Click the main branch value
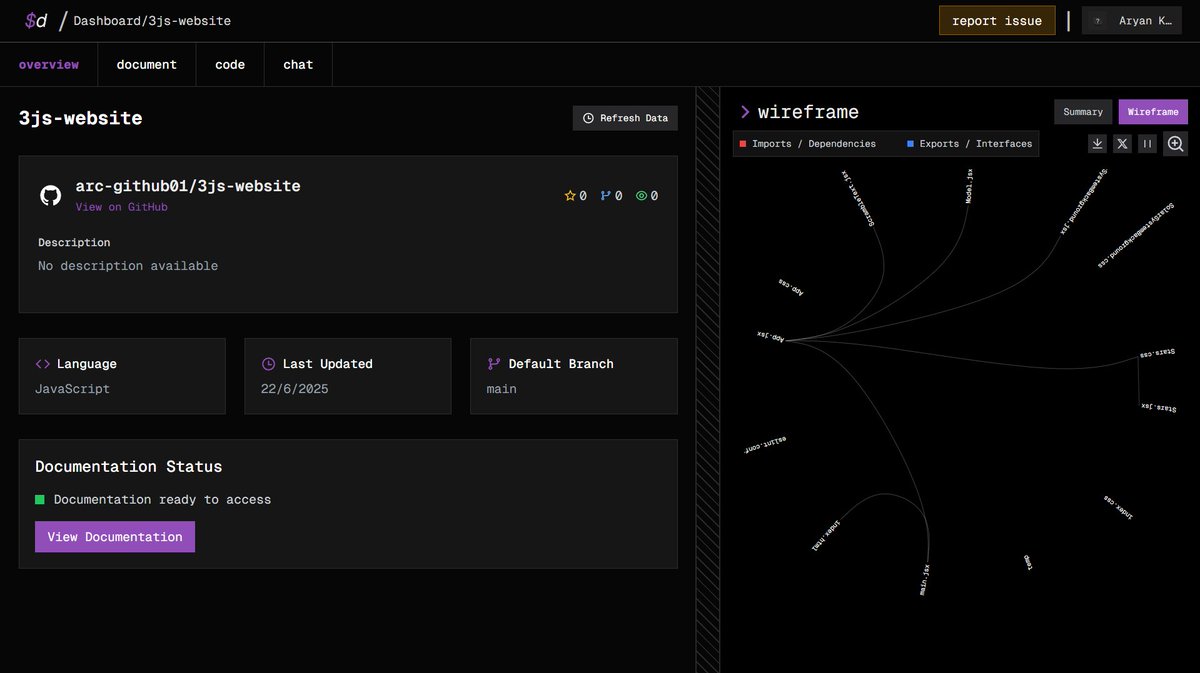Viewport: 1200px width, 673px height. pyautogui.click(x=502, y=389)
